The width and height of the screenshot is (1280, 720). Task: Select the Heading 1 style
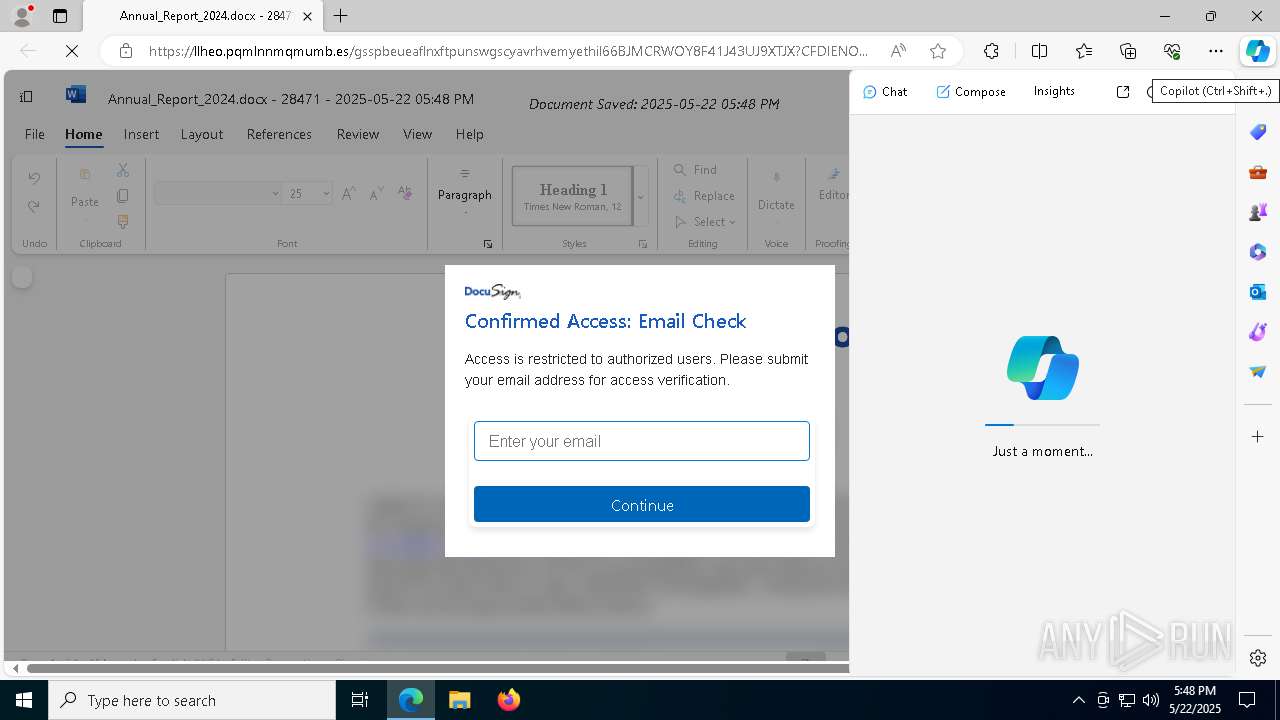click(573, 196)
